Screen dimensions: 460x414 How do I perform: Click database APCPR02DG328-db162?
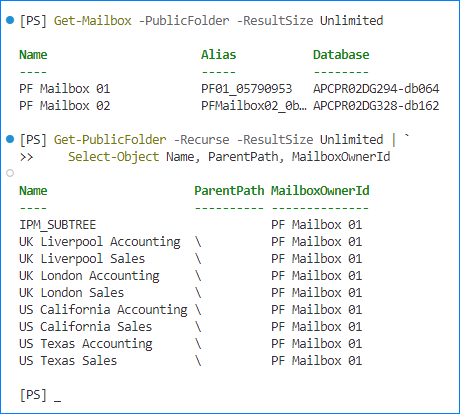click(376, 106)
